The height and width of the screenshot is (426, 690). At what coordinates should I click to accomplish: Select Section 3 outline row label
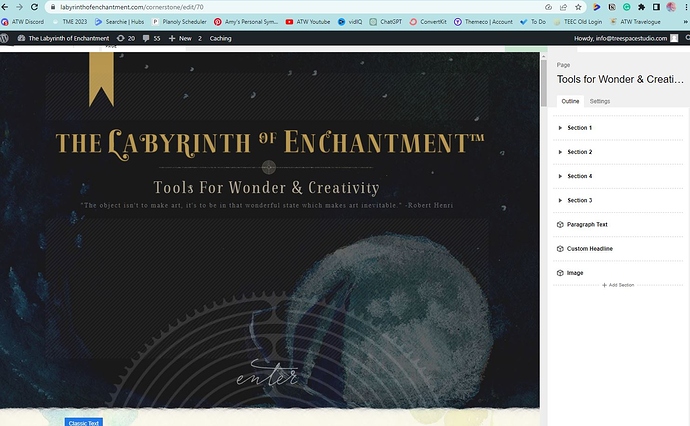[x=580, y=200]
